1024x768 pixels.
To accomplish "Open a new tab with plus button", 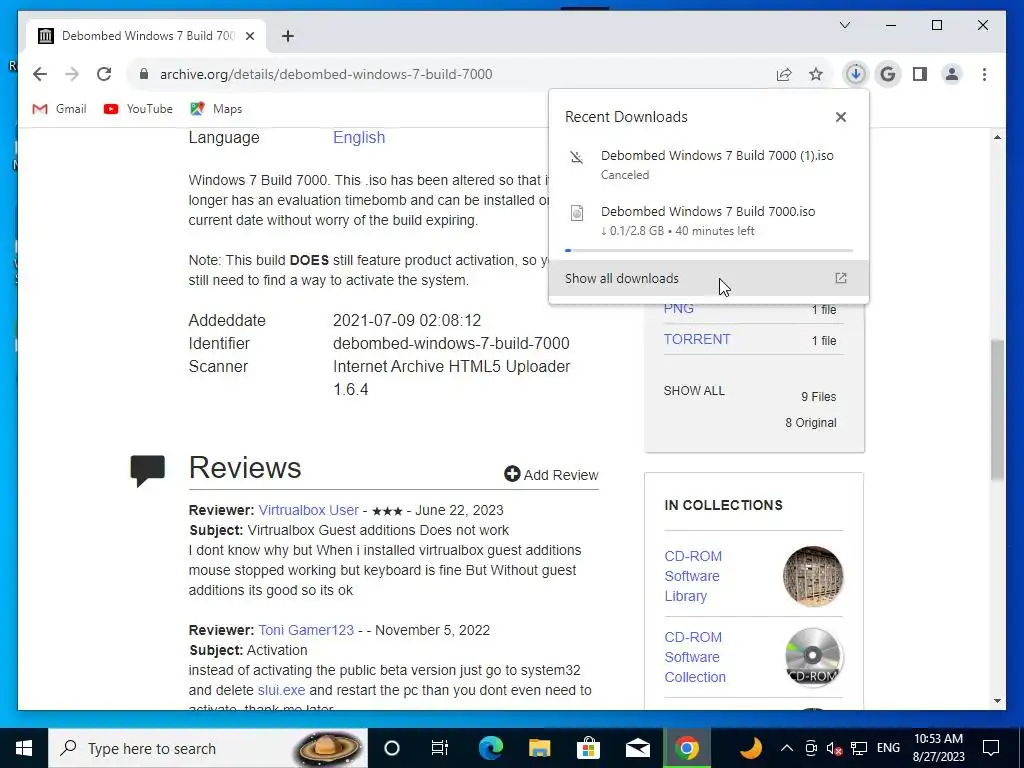I will click(288, 36).
